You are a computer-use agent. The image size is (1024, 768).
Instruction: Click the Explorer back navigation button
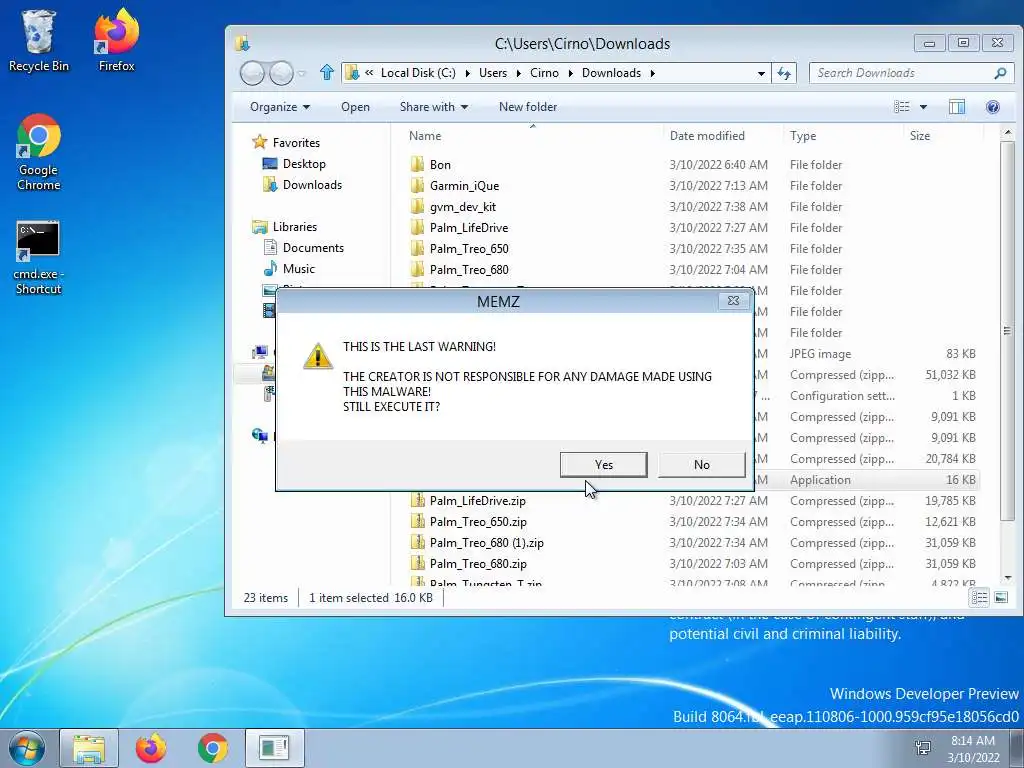point(252,73)
